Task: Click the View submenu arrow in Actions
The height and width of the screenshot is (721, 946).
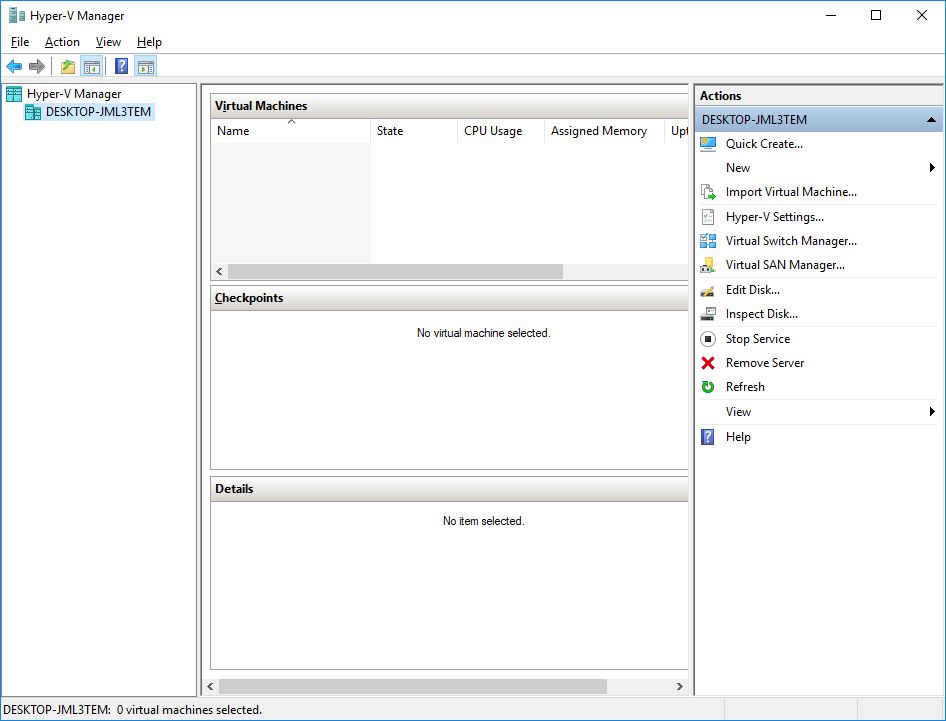Action: point(932,411)
